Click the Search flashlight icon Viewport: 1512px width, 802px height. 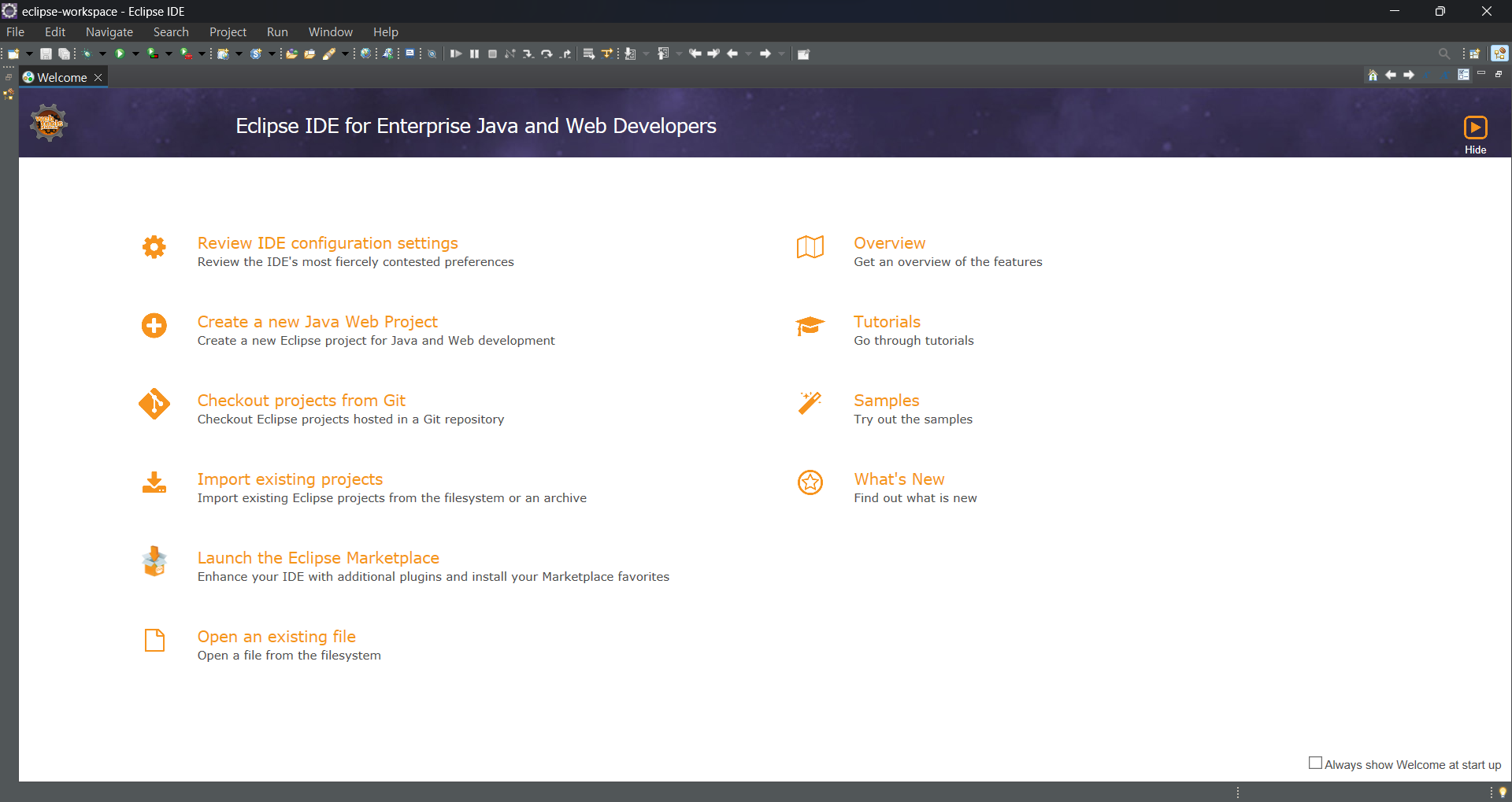pos(328,54)
